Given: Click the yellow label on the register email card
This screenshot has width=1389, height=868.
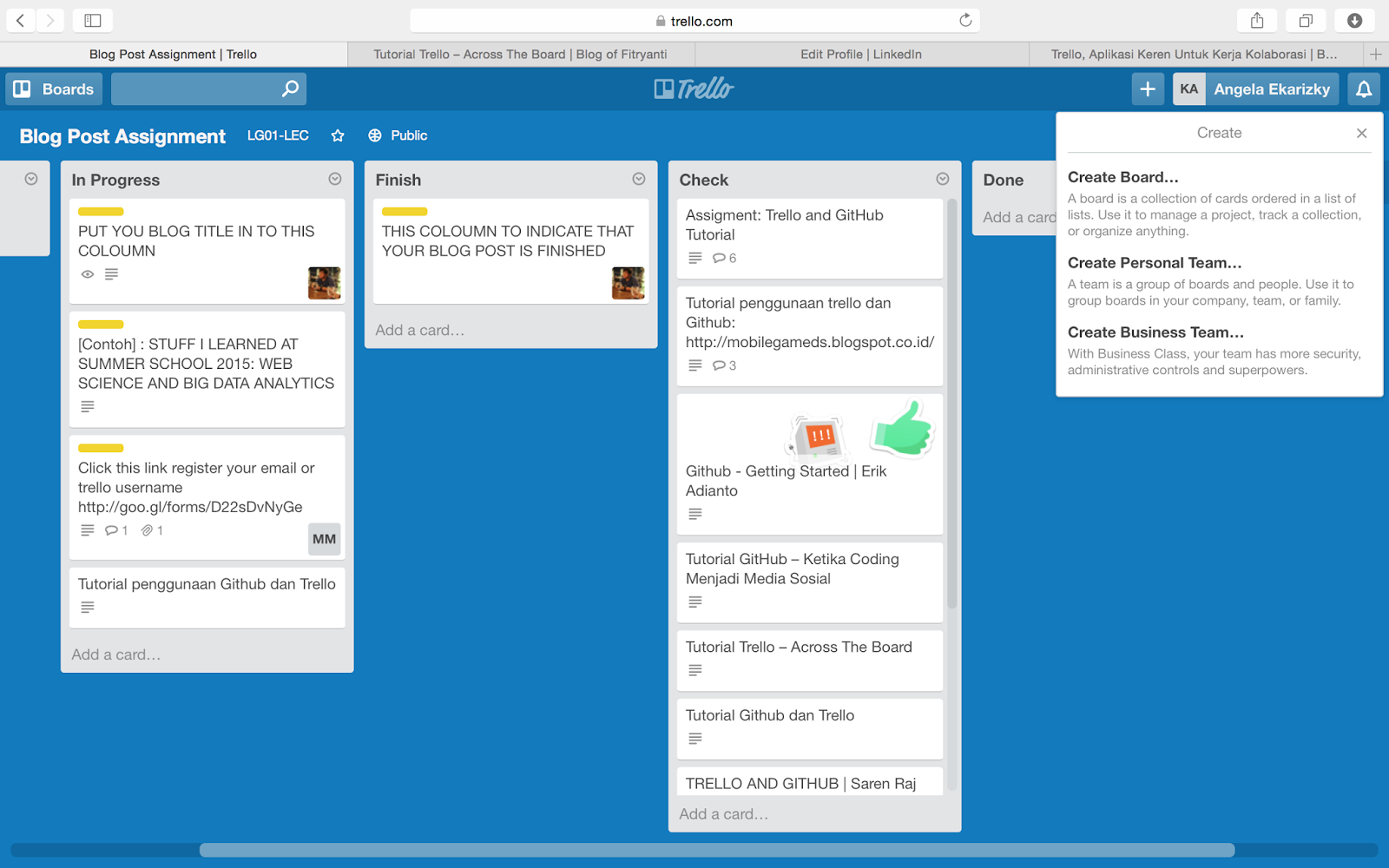Looking at the screenshot, I should [101, 448].
